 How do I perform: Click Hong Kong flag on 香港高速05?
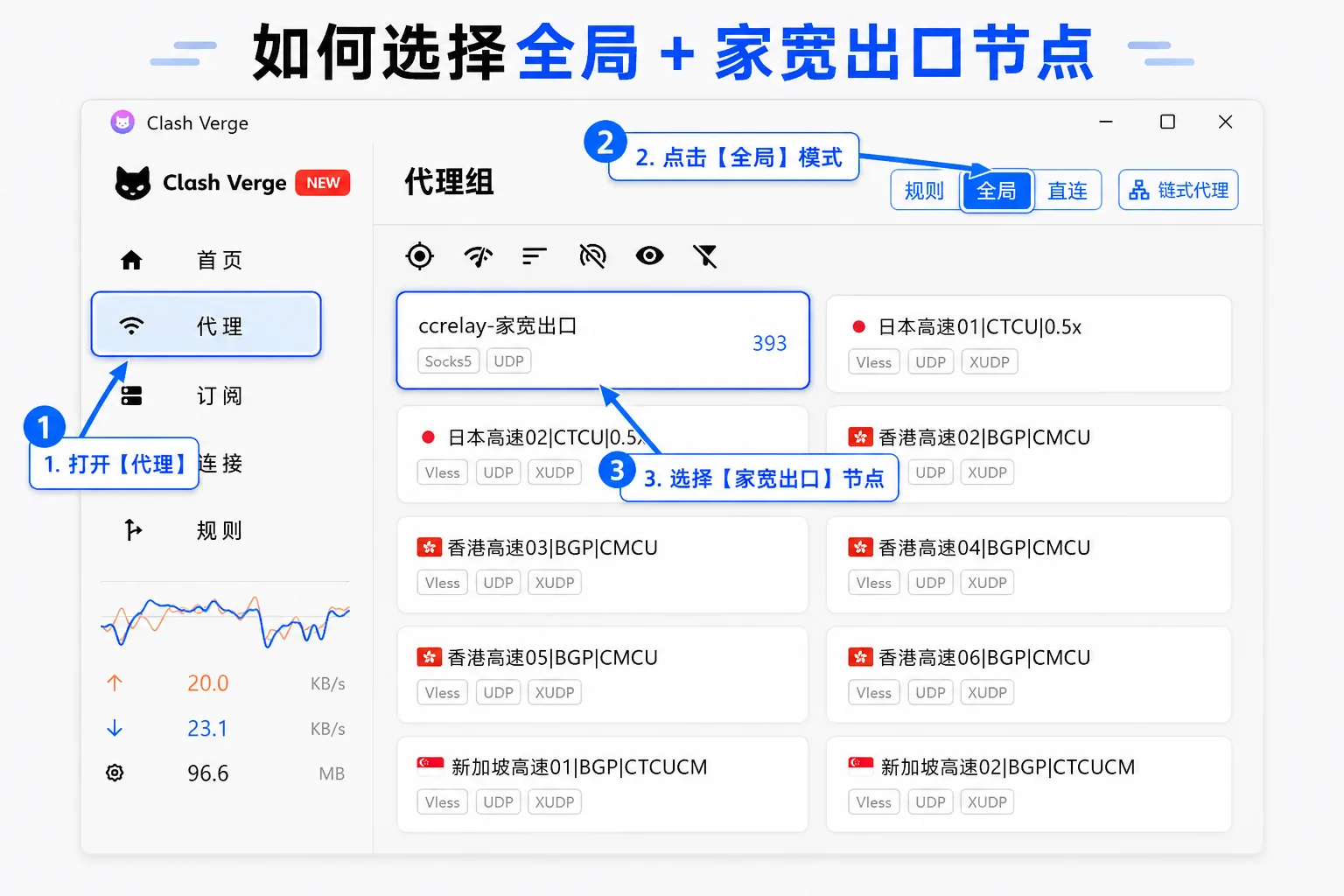pyautogui.click(x=429, y=657)
